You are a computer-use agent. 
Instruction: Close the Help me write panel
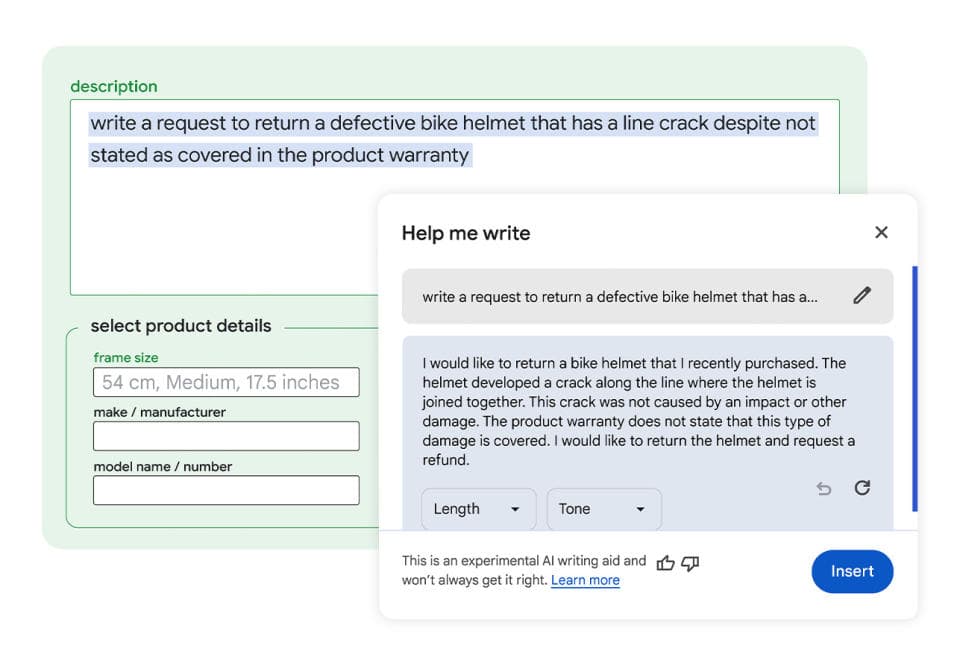point(881,232)
